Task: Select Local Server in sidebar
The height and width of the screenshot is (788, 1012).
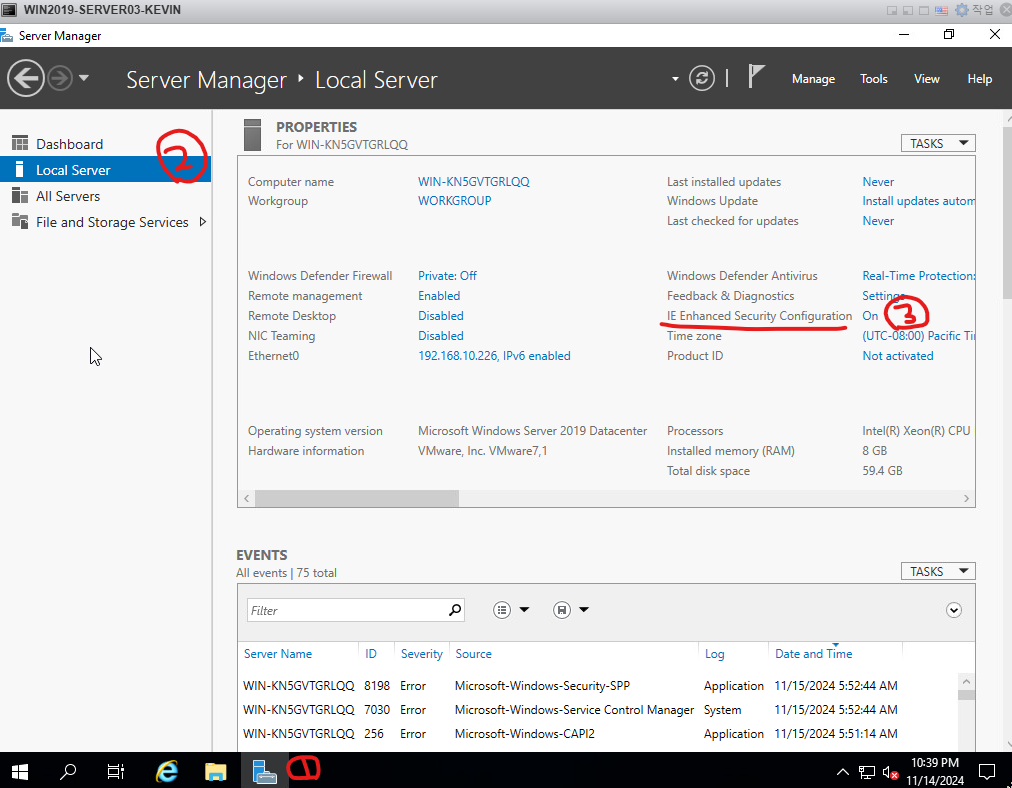Action: pos(105,170)
